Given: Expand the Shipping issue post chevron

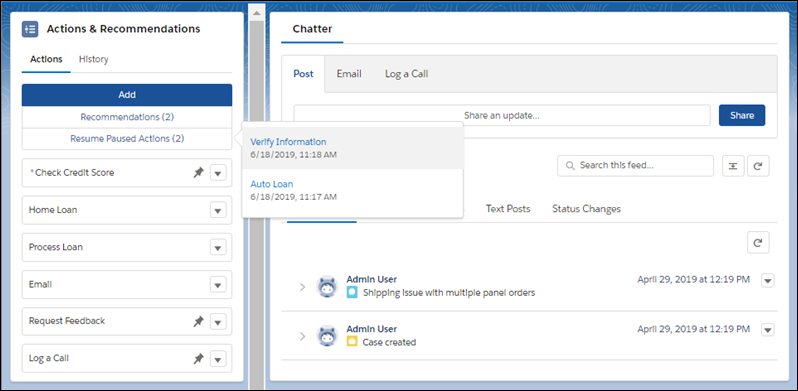Looking at the screenshot, I should tap(302, 287).
